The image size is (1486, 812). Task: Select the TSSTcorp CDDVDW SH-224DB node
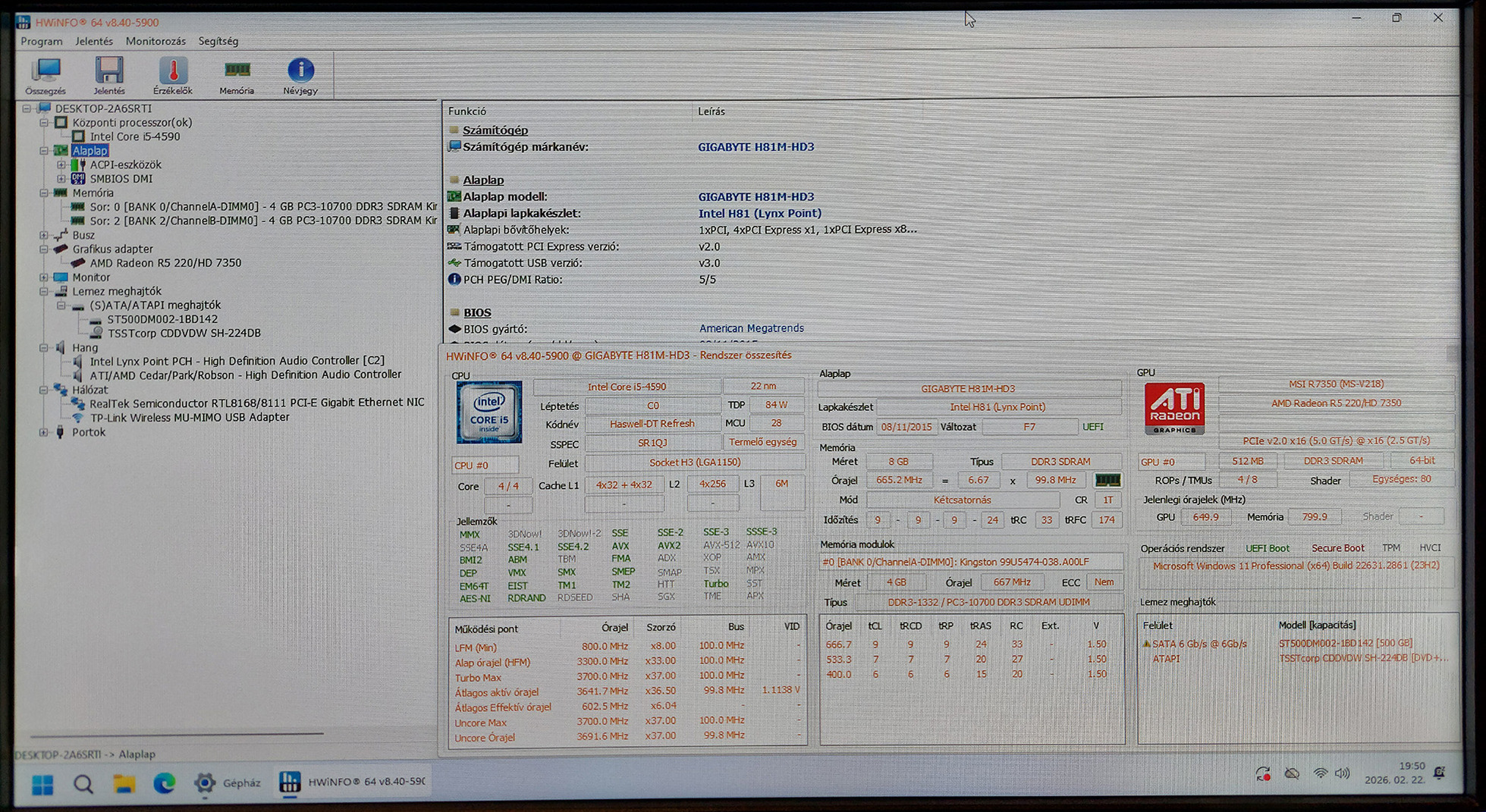184,333
